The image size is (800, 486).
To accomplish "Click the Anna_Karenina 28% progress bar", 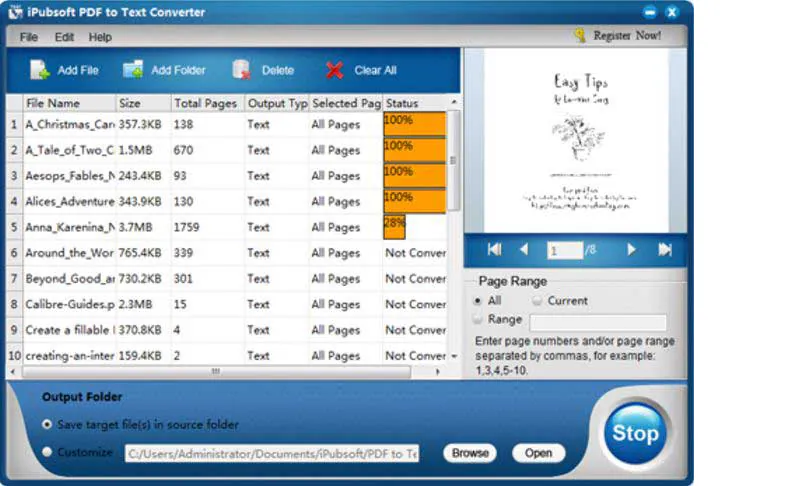I will pos(394,227).
